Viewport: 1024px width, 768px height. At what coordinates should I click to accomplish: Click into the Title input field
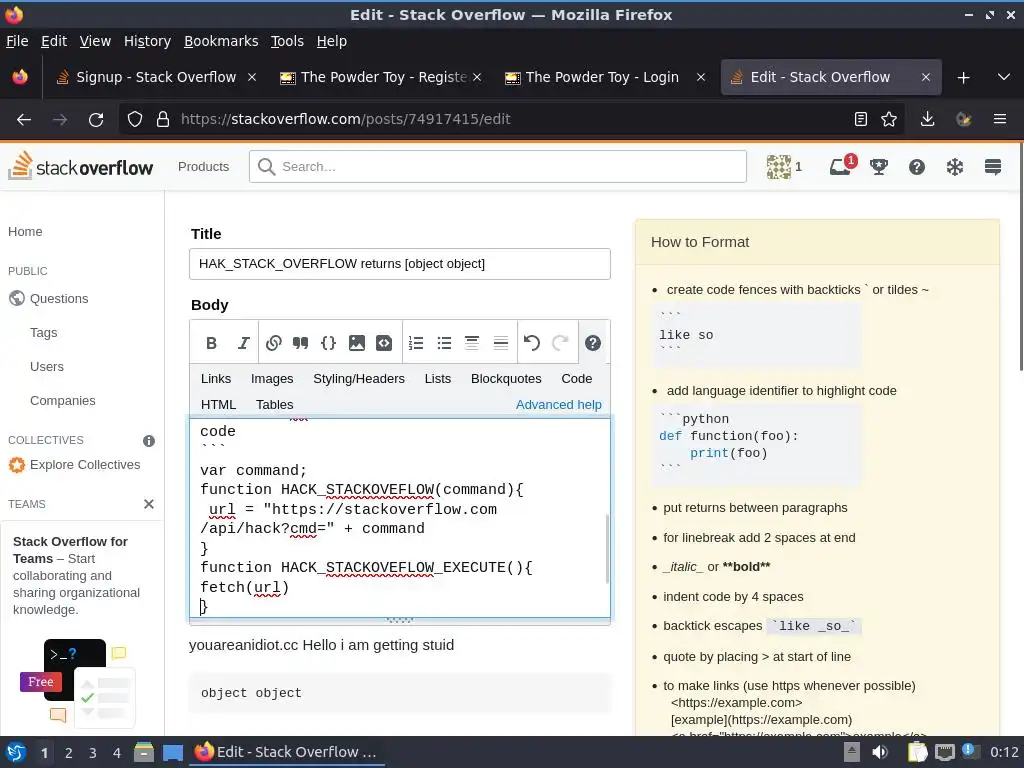[400, 264]
